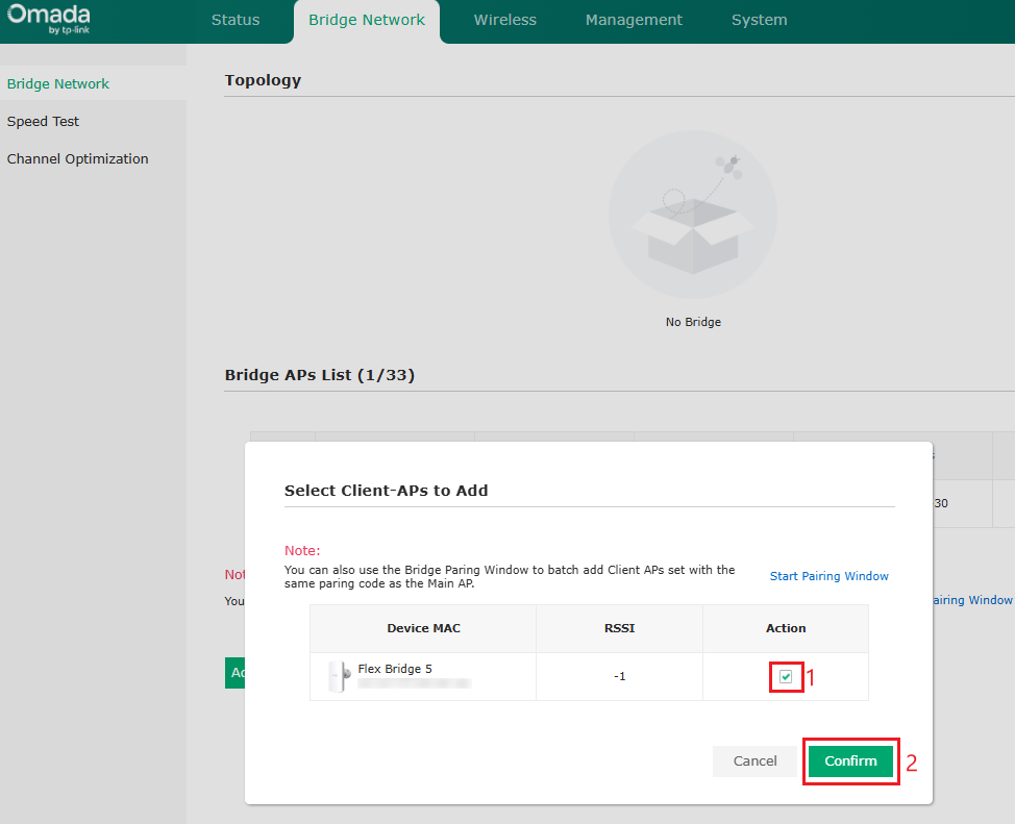The image size is (1015, 824).
Task: Select Bridge Network in the sidebar
Action: 58,84
